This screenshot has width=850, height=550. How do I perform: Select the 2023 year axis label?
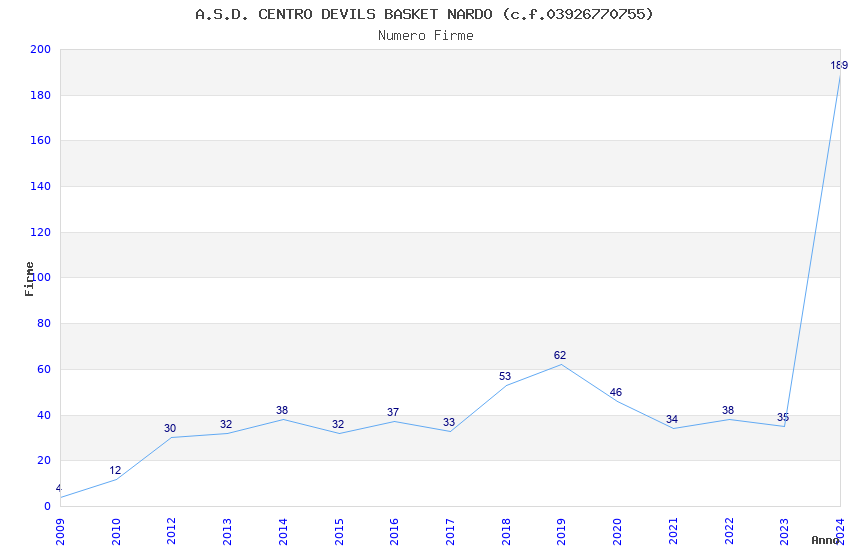point(784,532)
